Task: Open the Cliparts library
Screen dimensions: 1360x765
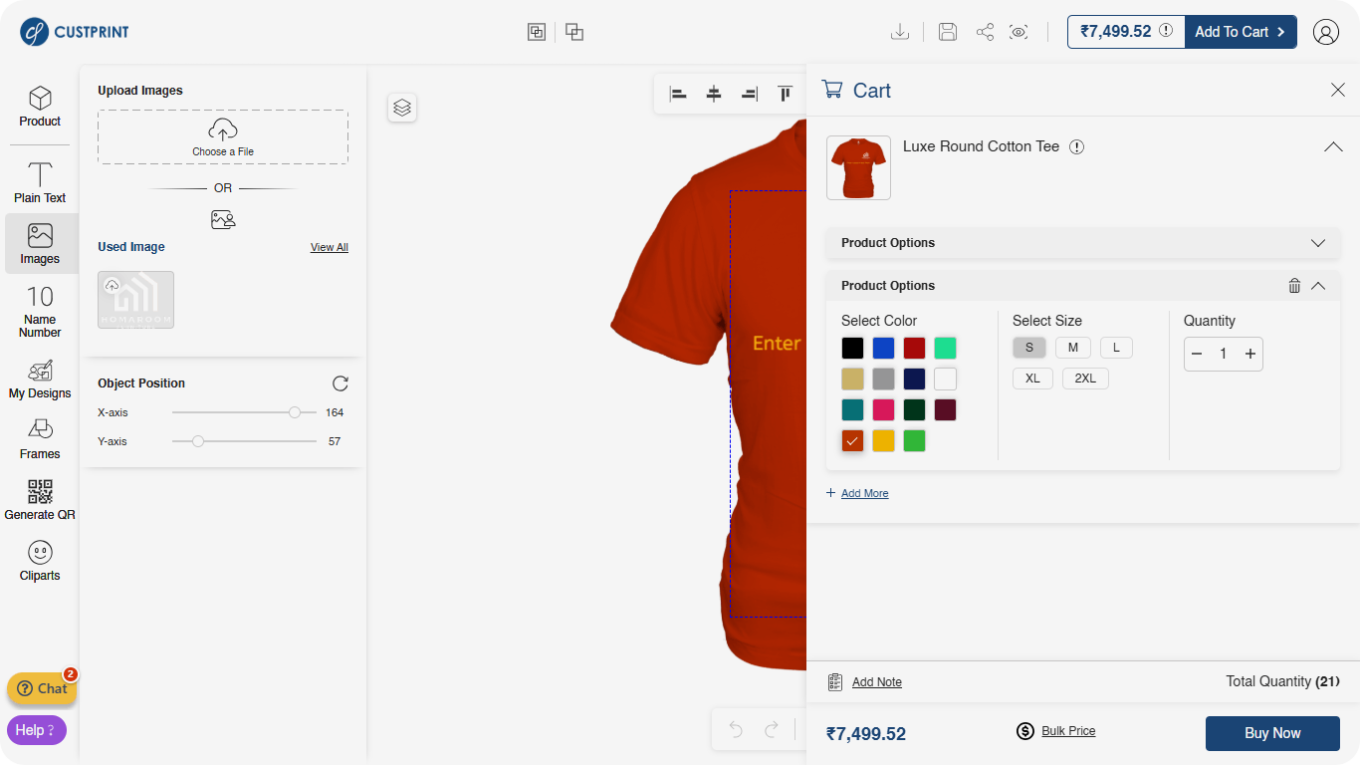Action: pos(40,561)
